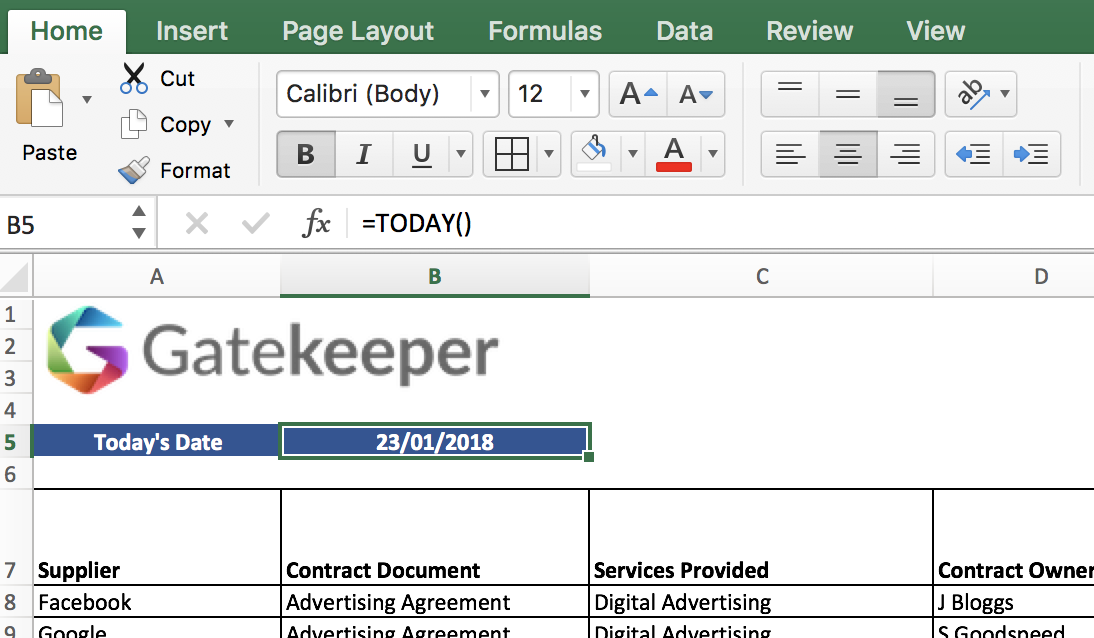Open the Review tab
1094x638 pixels.
pyautogui.click(x=809, y=30)
